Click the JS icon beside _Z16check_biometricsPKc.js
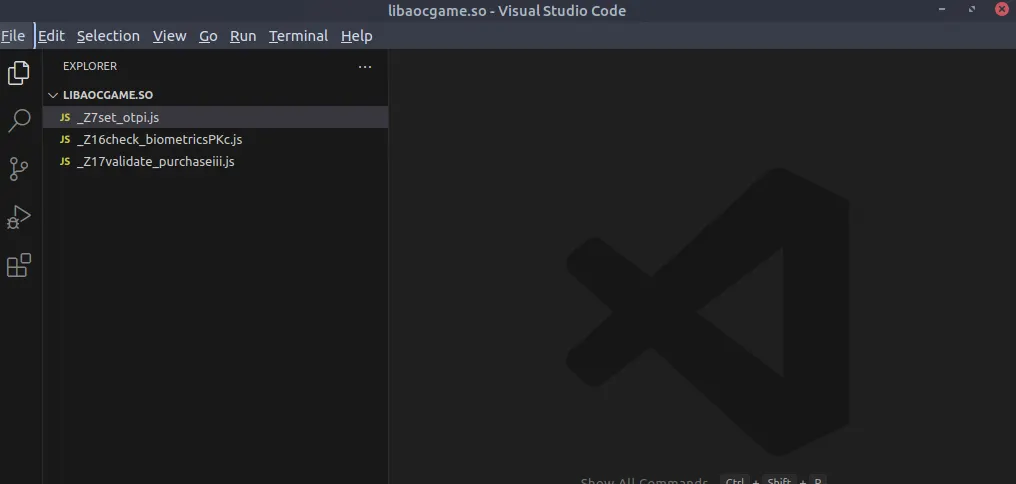Viewport: 1016px width, 484px height. pyautogui.click(x=65, y=139)
